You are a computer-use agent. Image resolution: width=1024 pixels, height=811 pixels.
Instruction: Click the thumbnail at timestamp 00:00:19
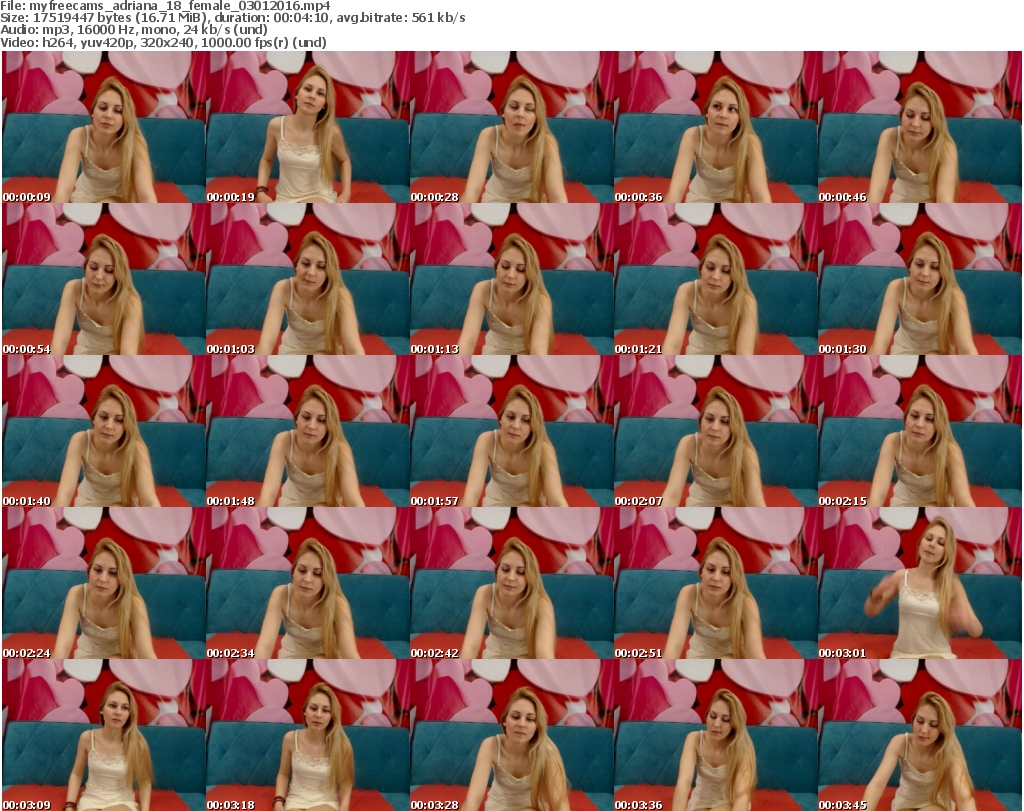click(308, 127)
